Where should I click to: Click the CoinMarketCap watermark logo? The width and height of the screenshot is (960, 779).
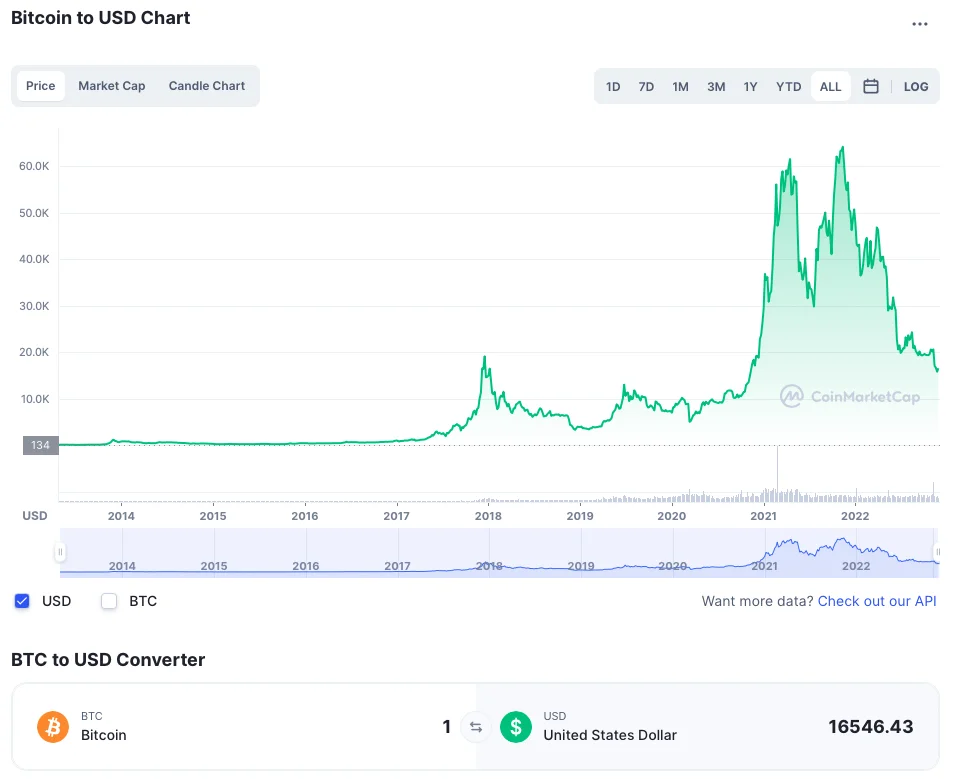click(x=850, y=397)
